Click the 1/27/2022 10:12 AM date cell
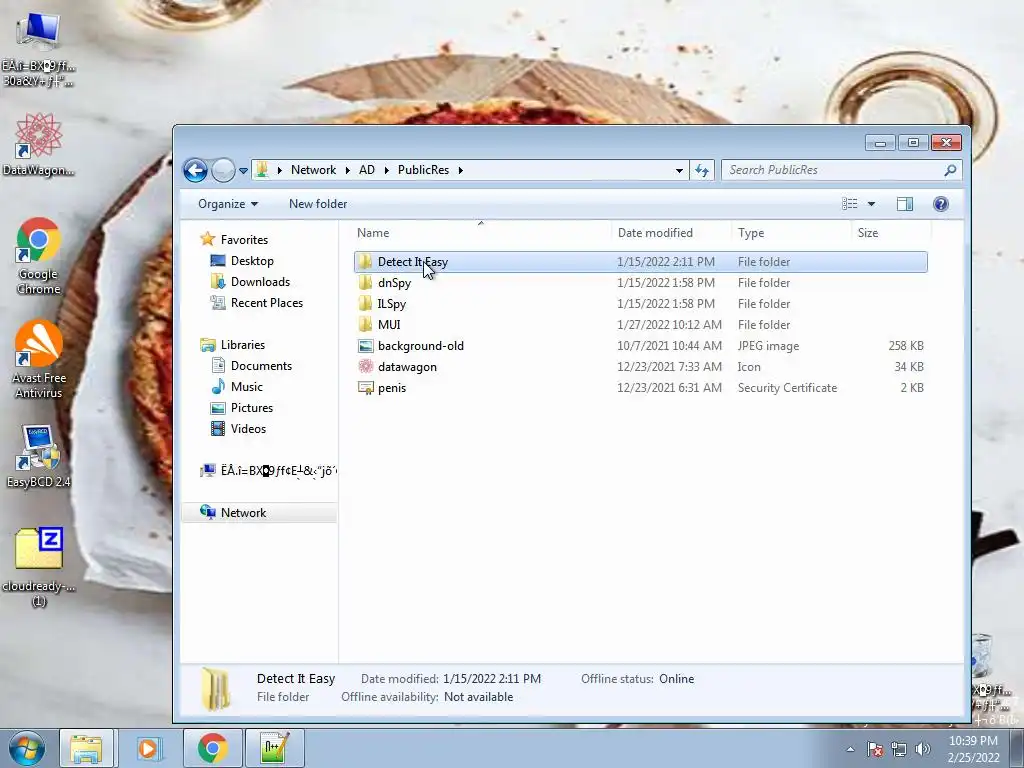1024x768 pixels. [x=669, y=325]
